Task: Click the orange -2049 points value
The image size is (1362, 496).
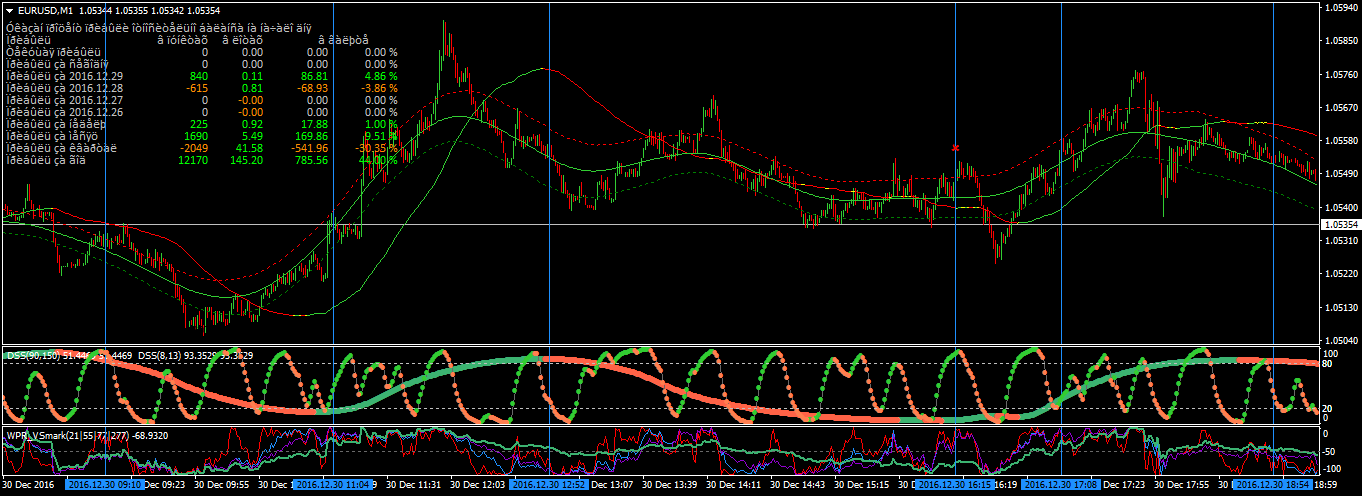Action: point(194,147)
